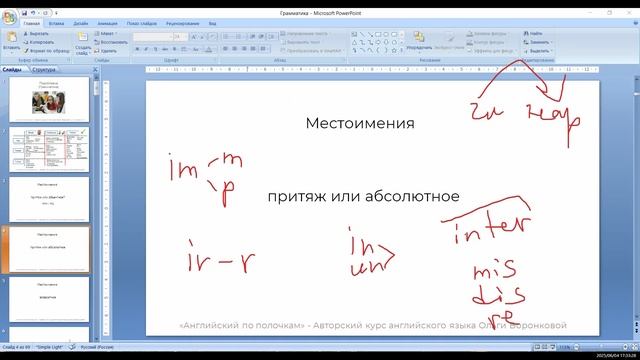
Task: Open the font color dropdown arrow
Action: pyautogui.click(x=215, y=49)
